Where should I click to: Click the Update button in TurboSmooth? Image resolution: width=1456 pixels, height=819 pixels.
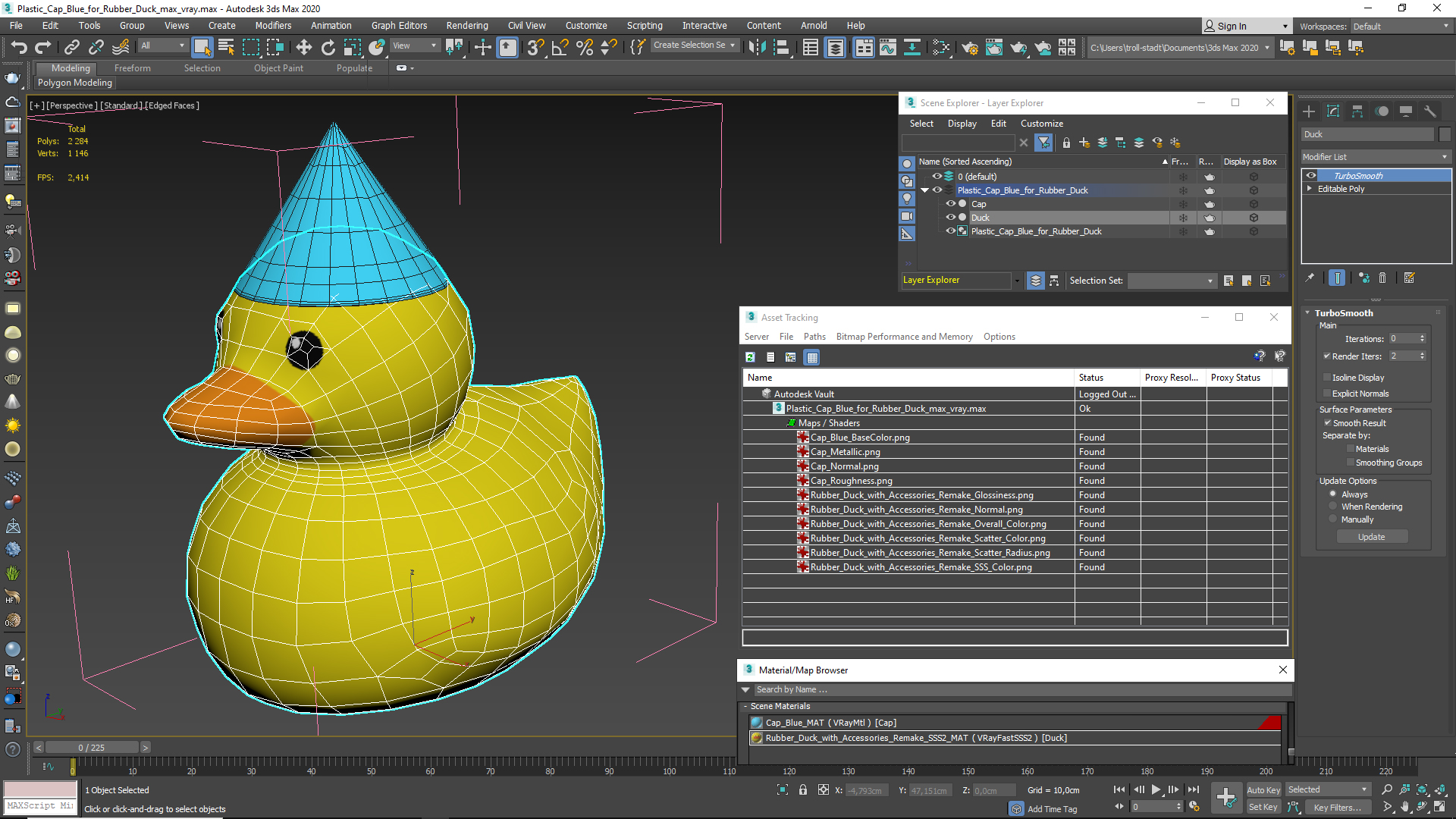[x=1371, y=537]
